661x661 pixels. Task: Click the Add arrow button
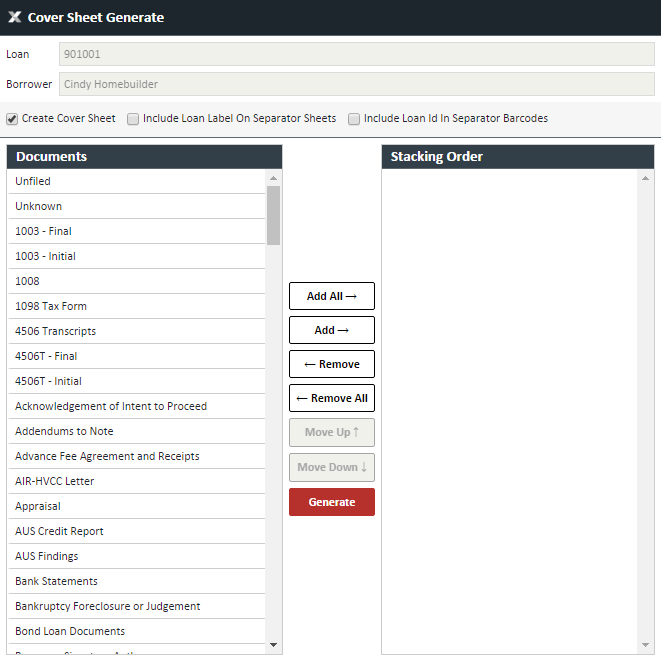coord(331,330)
